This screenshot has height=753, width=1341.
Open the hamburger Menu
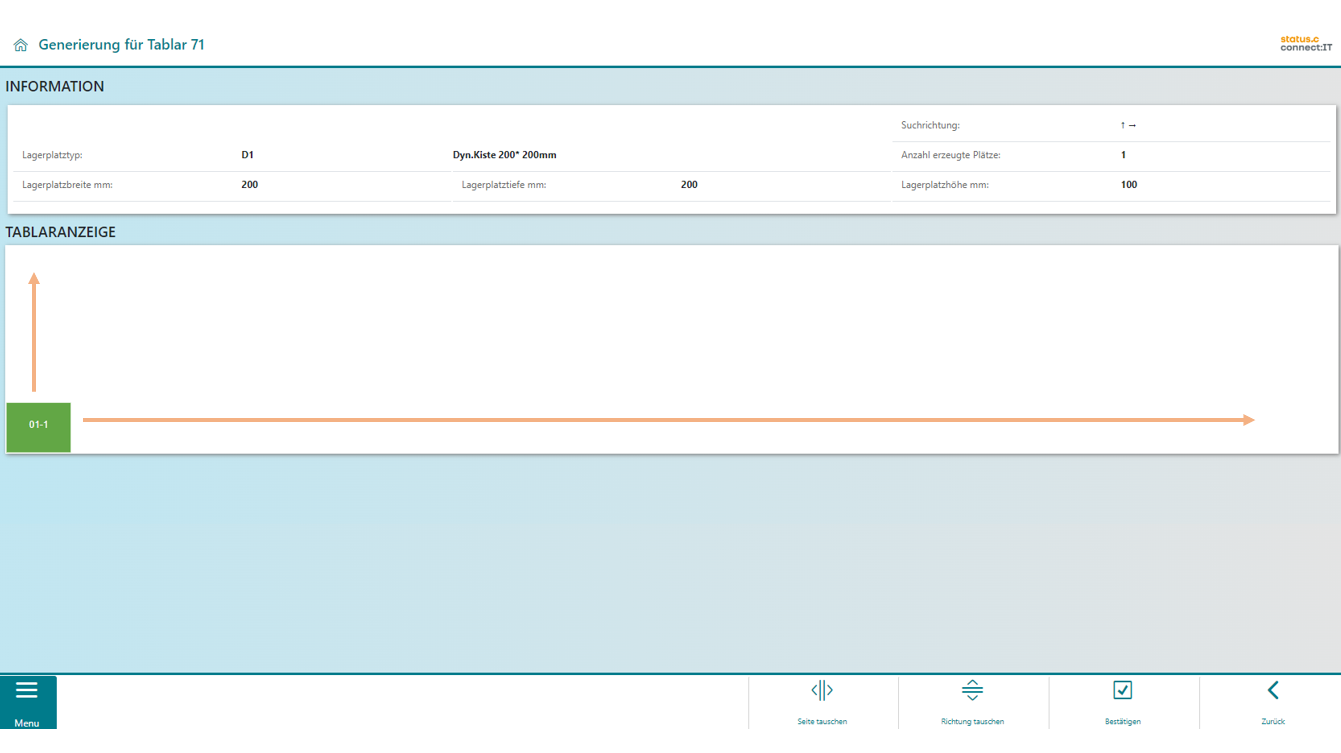27,701
